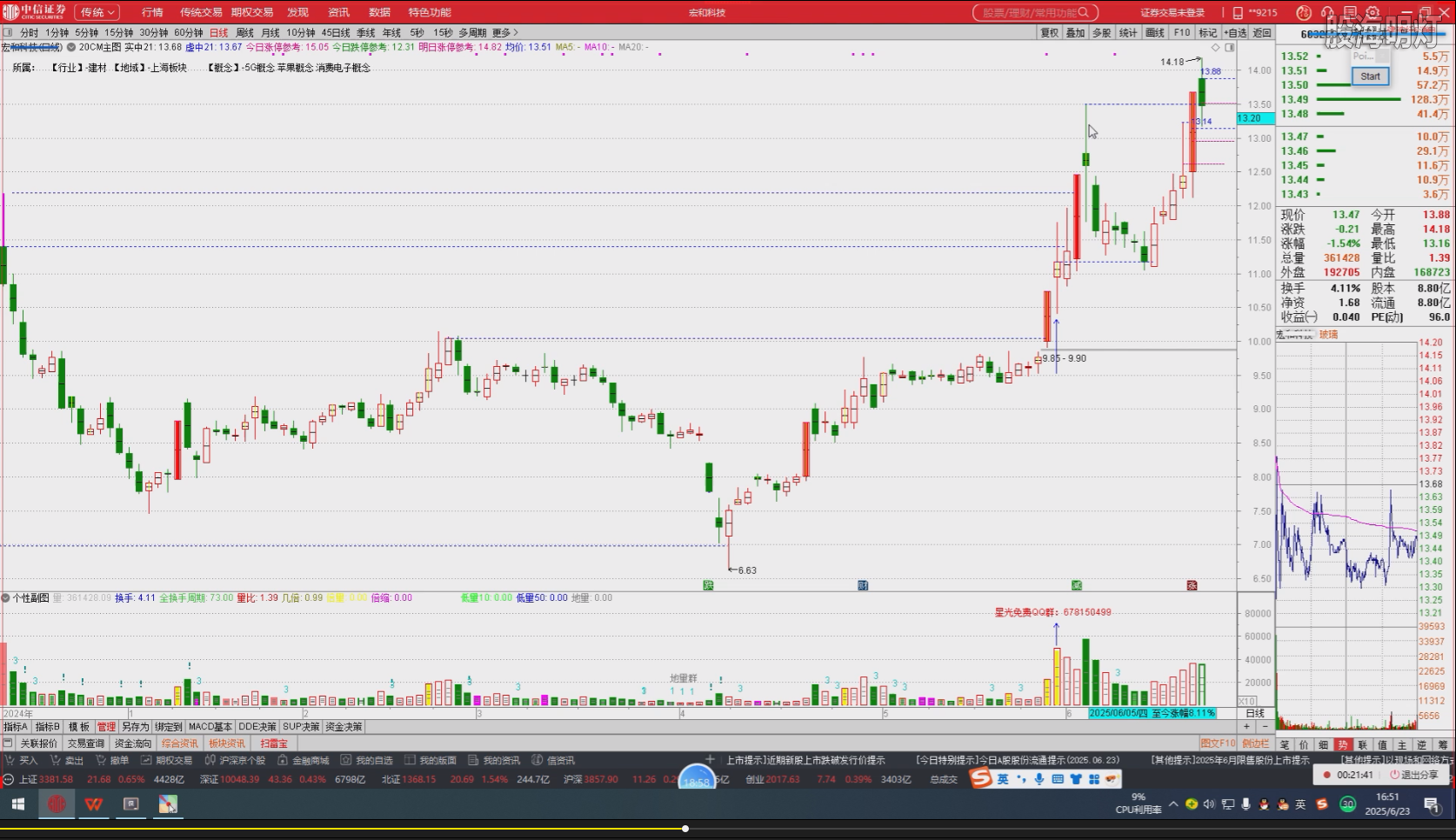Screen dimensions: 1456x840
Task: Click the 统计 button
Action: 1128,33
